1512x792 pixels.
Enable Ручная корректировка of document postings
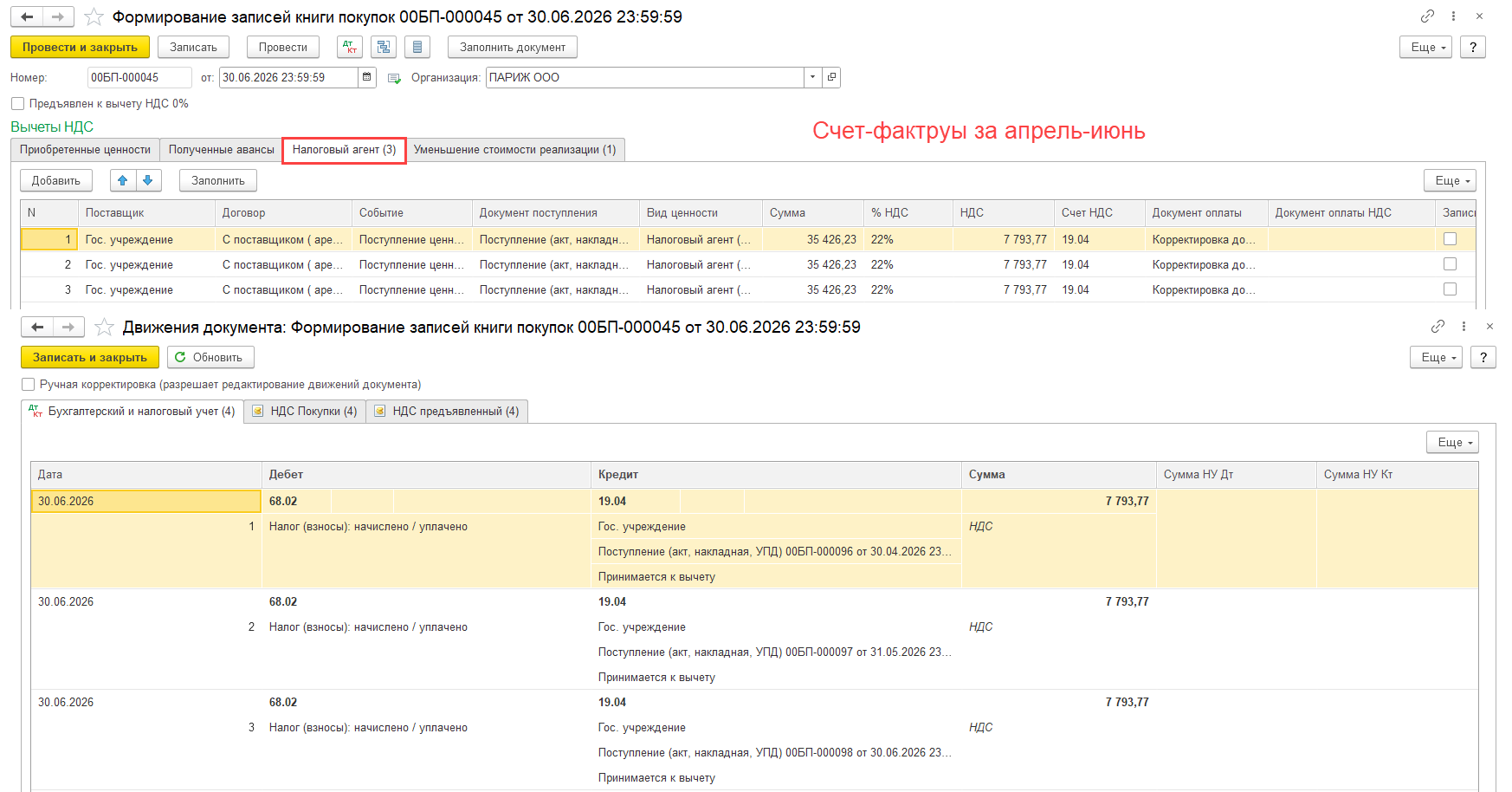click(x=28, y=385)
